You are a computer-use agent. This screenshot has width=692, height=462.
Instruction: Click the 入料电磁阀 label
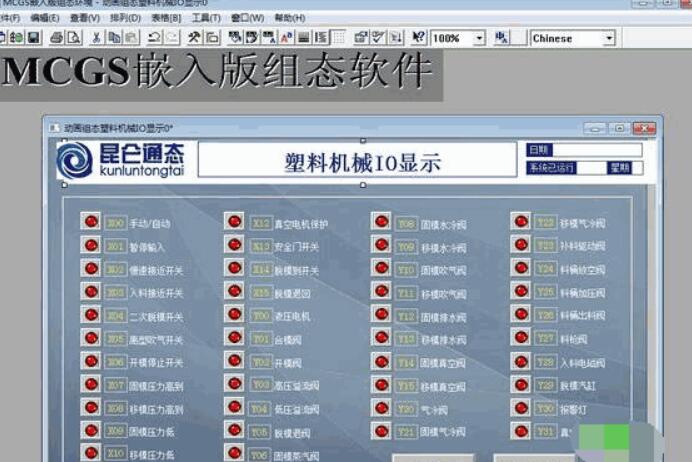583,364
